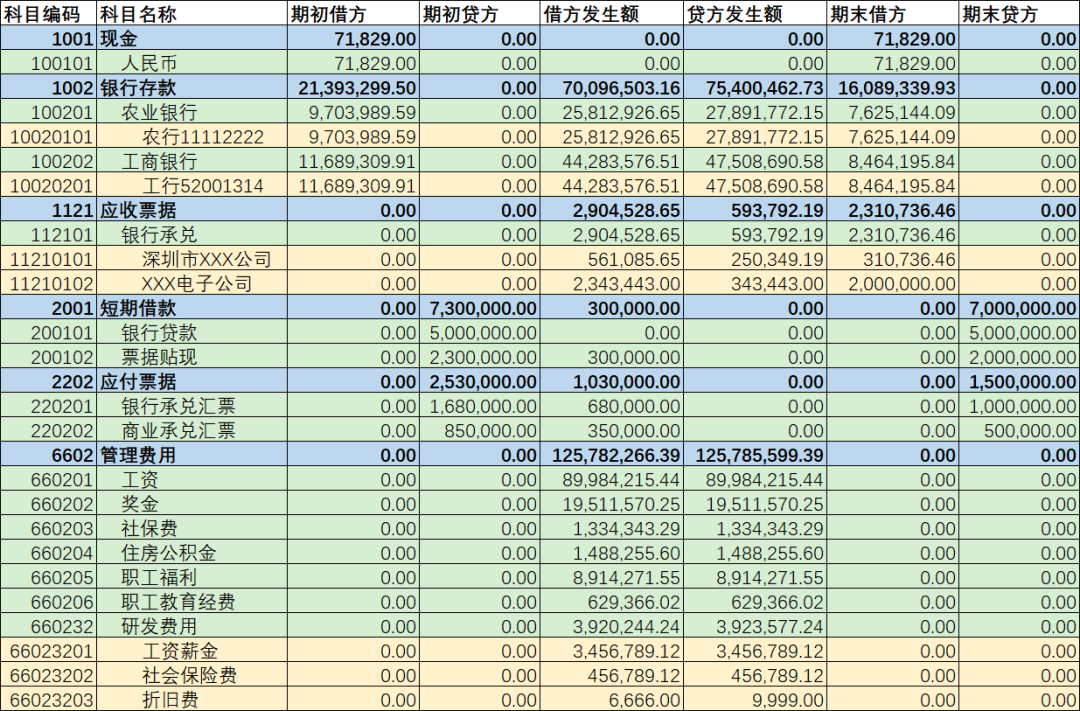Click the value 1,030,000.00
Image resolution: width=1080 pixels, height=711 pixels.
(x=612, y=381)
